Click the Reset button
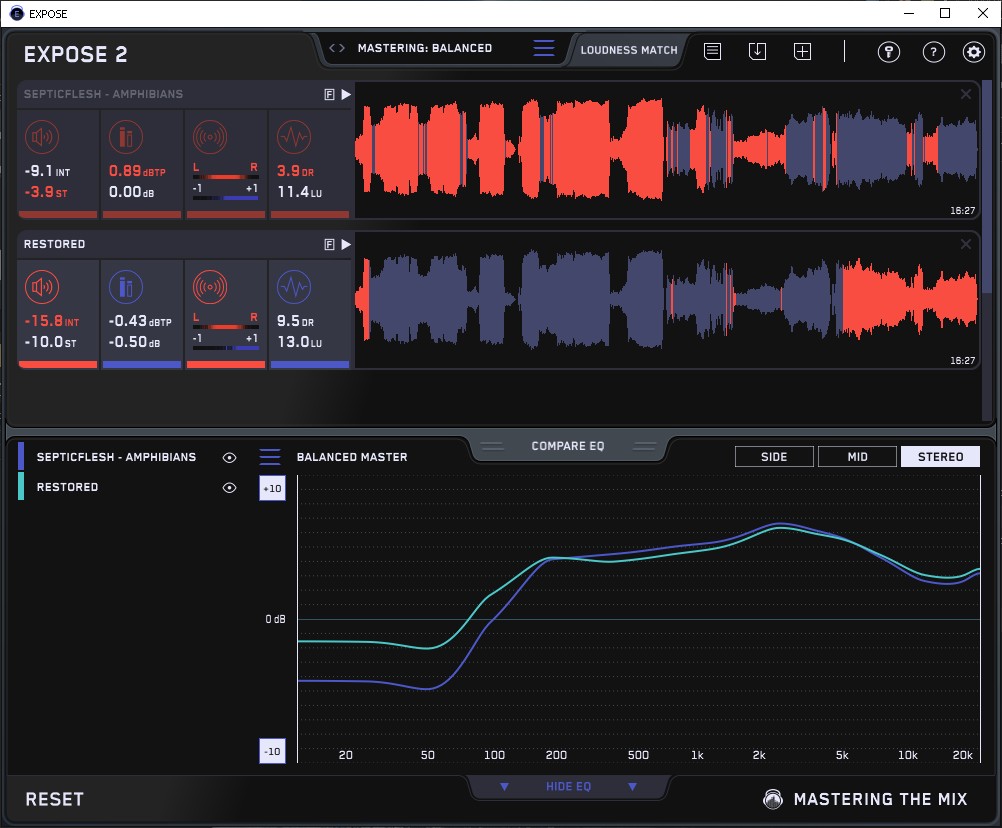Image resolution: width=1002 pixels, height=828 pixels. coord(54,799)
